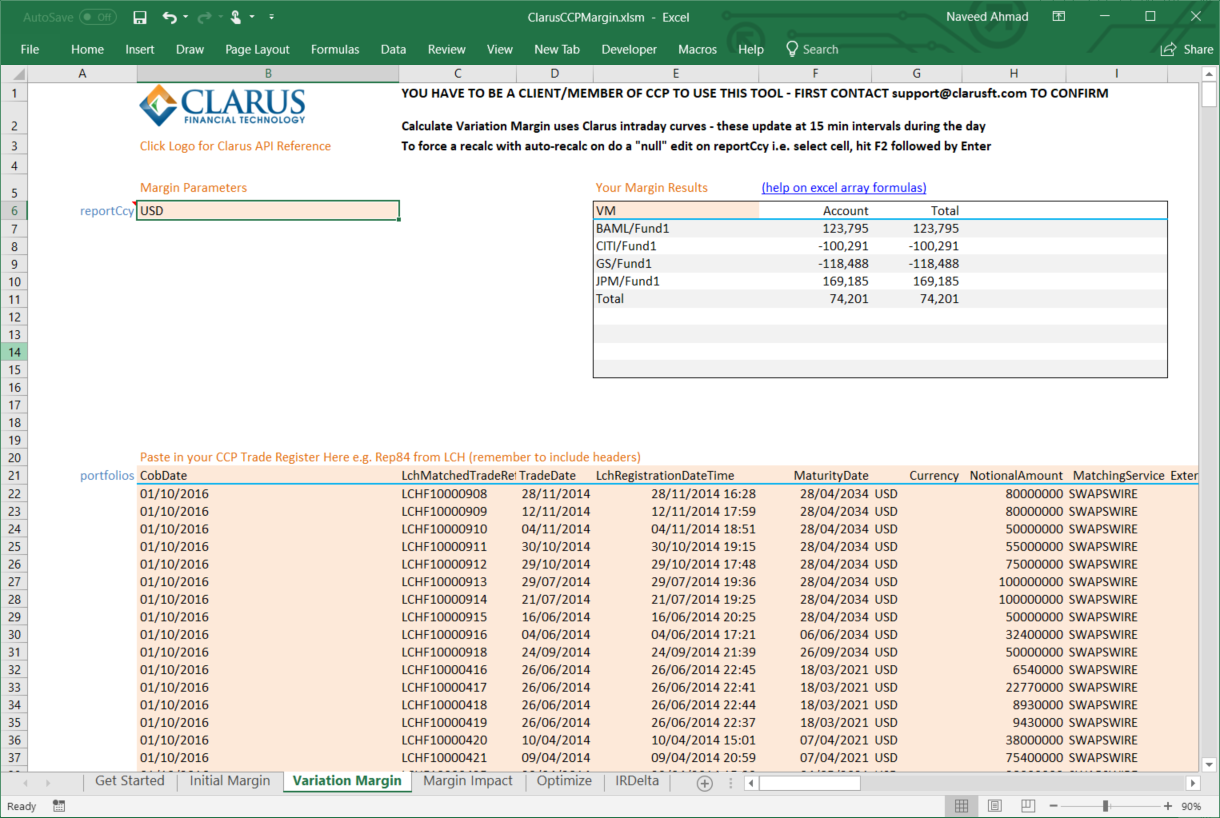Open the Macros ribbon tab
1220x818 pixels.
pyautogui.click(x=697, y=49)
